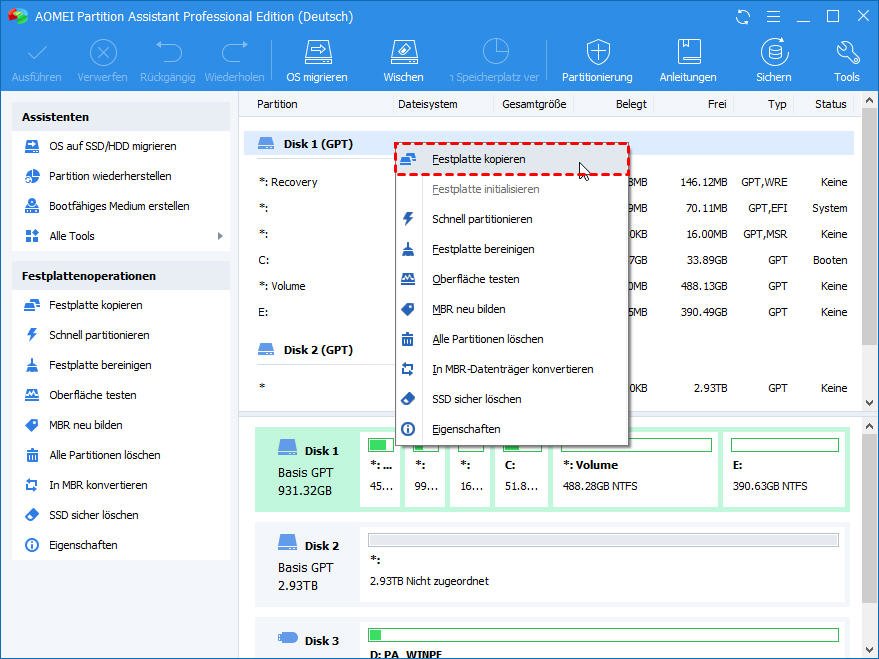Choose Schnell partitionieren in context menu
879x659 pixels.
(x=512, y=219)
